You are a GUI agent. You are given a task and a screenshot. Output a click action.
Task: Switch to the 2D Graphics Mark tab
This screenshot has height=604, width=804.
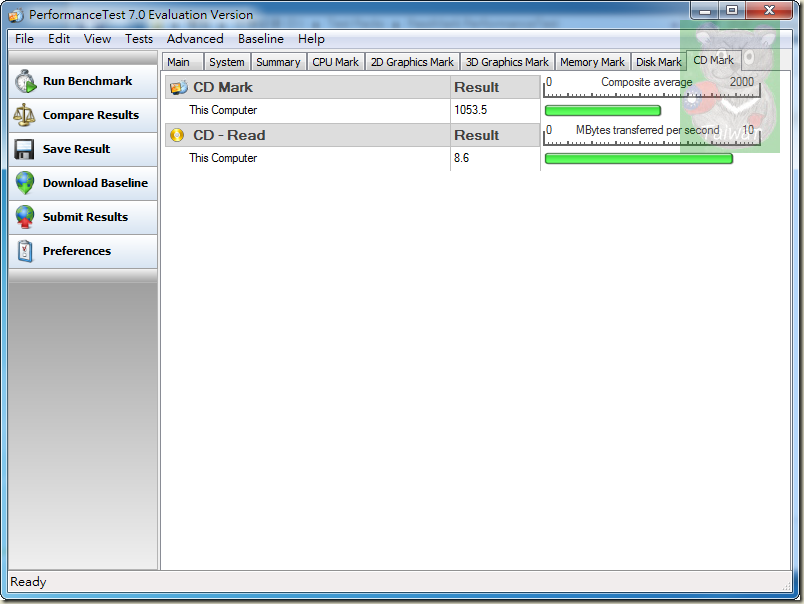pyautogui.click(x=412, y=62)
